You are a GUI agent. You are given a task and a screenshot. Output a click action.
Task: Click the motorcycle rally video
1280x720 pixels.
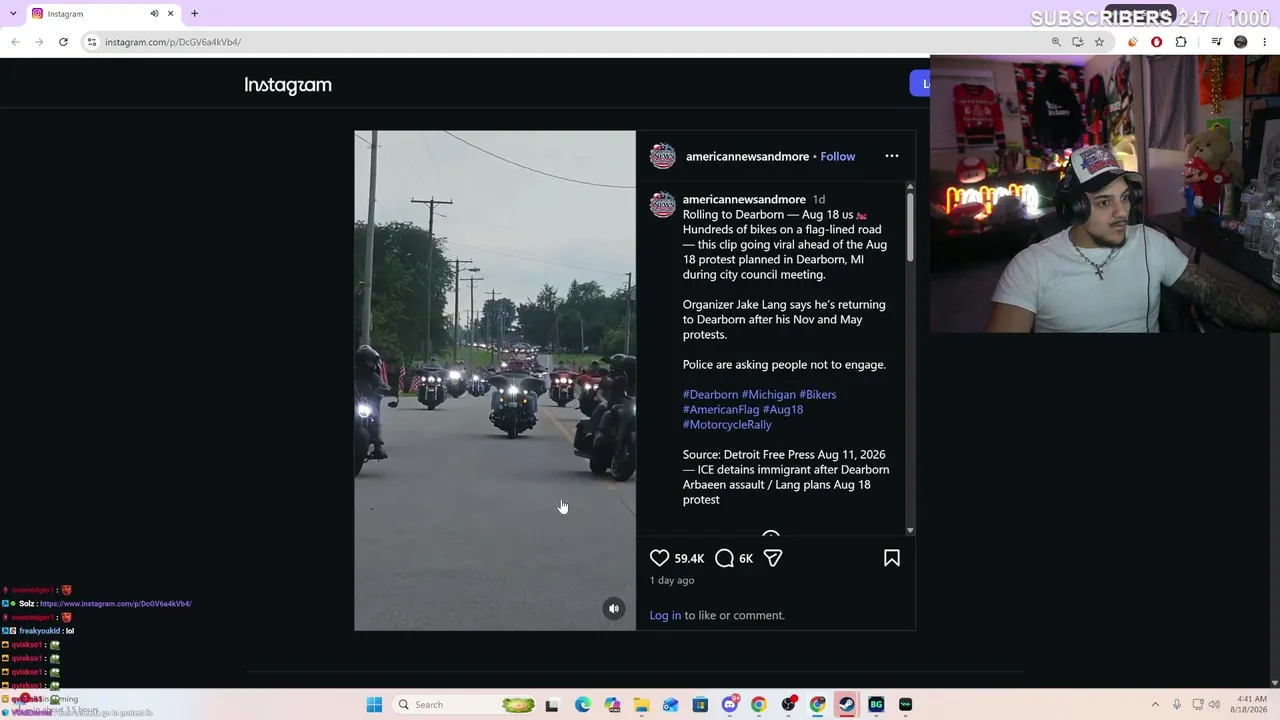pos(495,380)
